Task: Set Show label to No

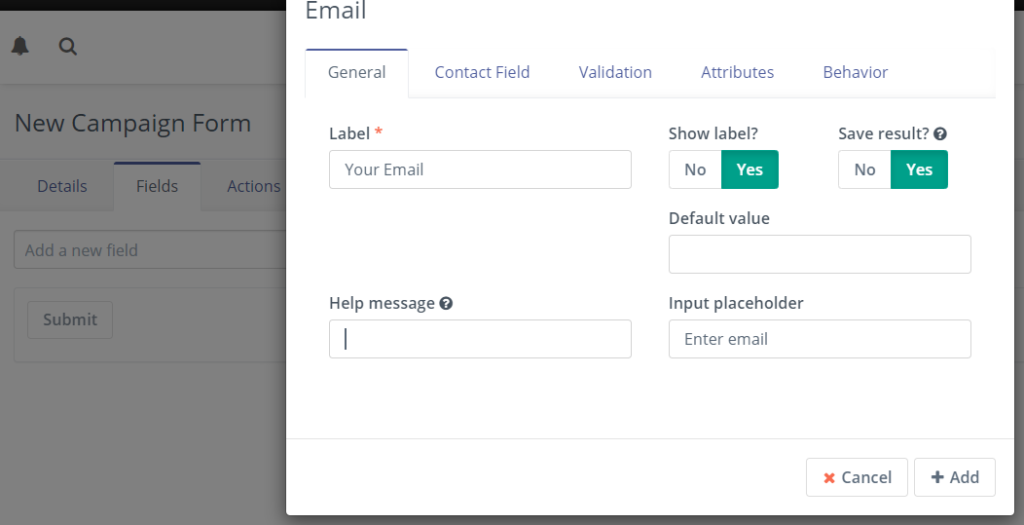Action: point(695,170)
